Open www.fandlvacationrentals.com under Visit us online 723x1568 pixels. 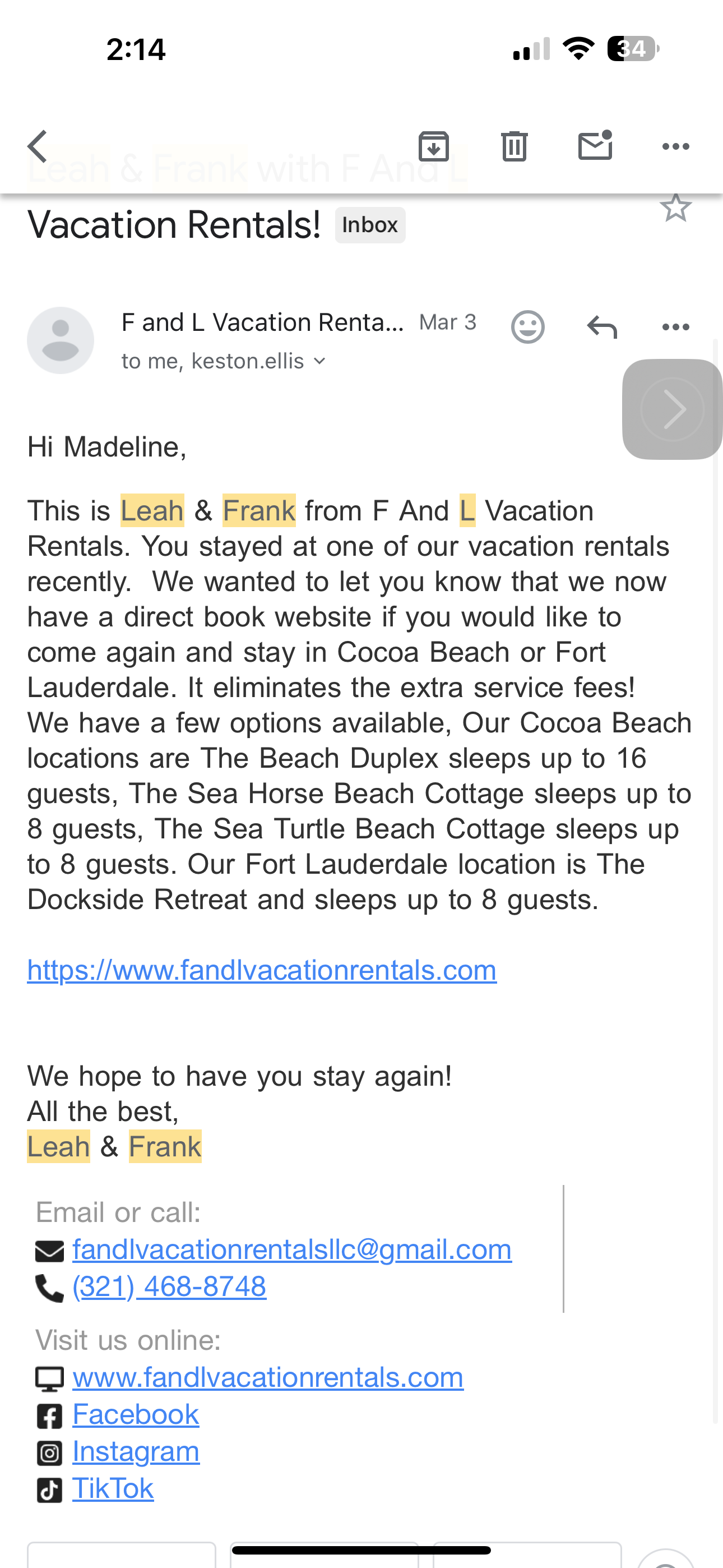click(268, 1377)
